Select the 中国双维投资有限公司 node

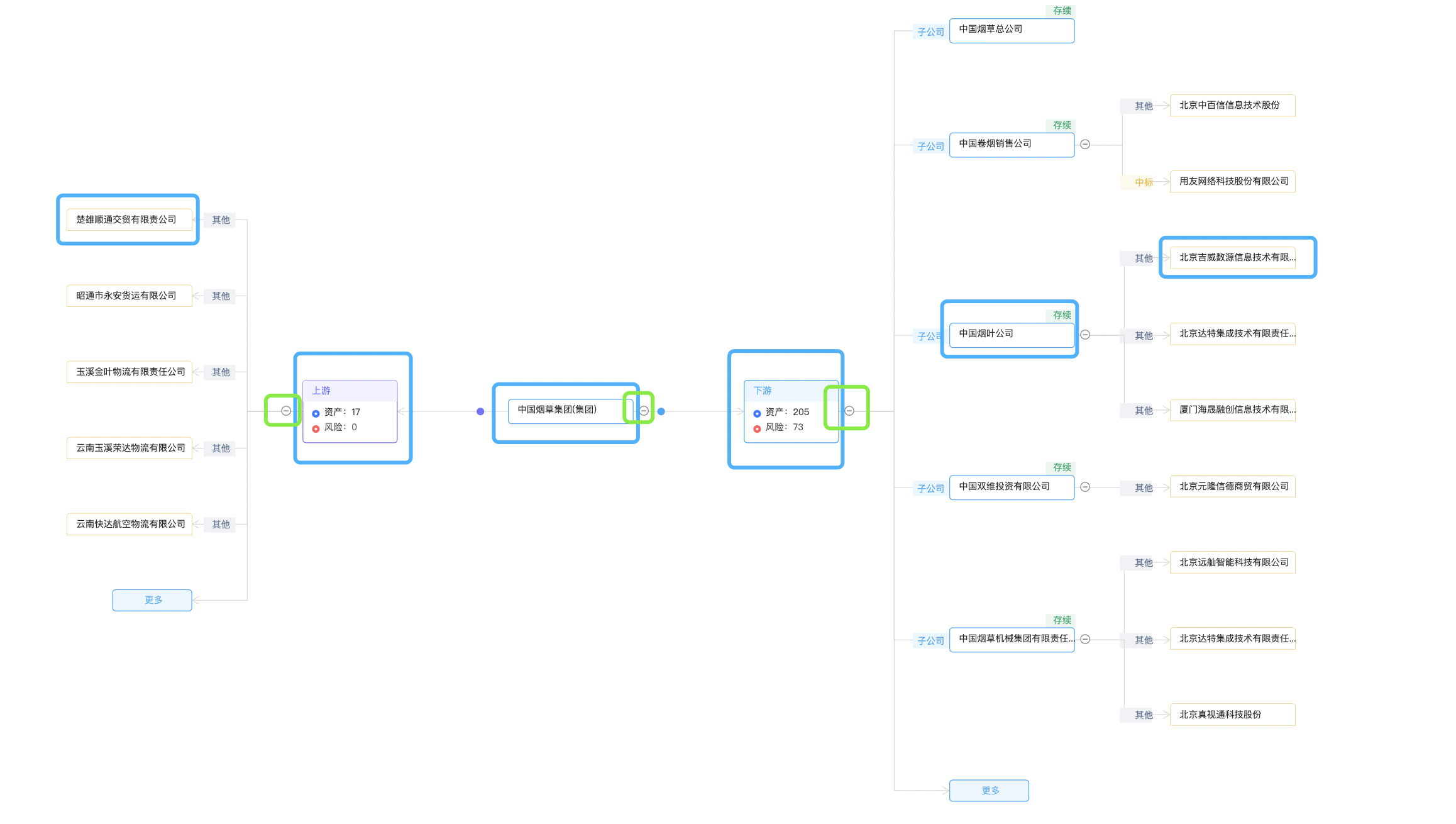[1012, 487]
